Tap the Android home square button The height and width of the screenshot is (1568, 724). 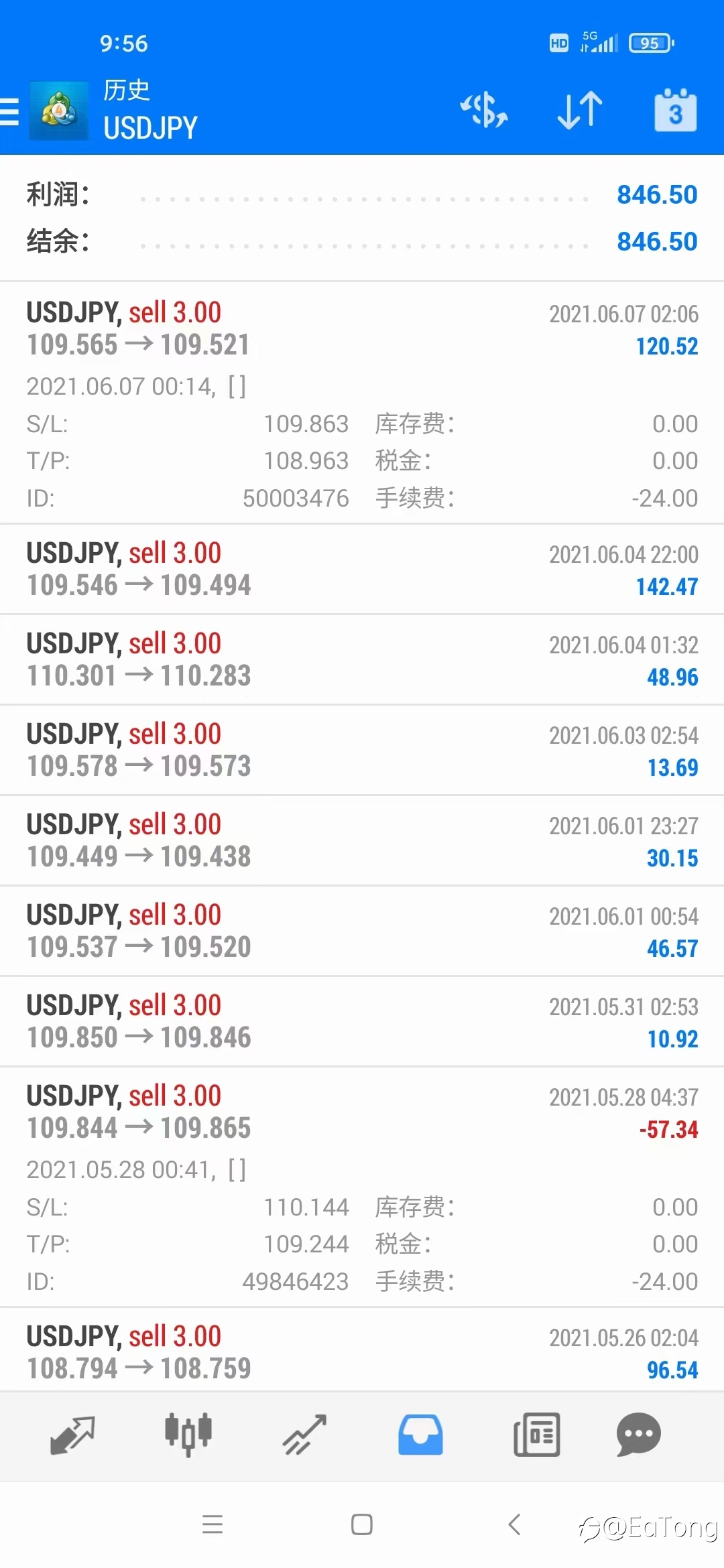click(362, 1524)
